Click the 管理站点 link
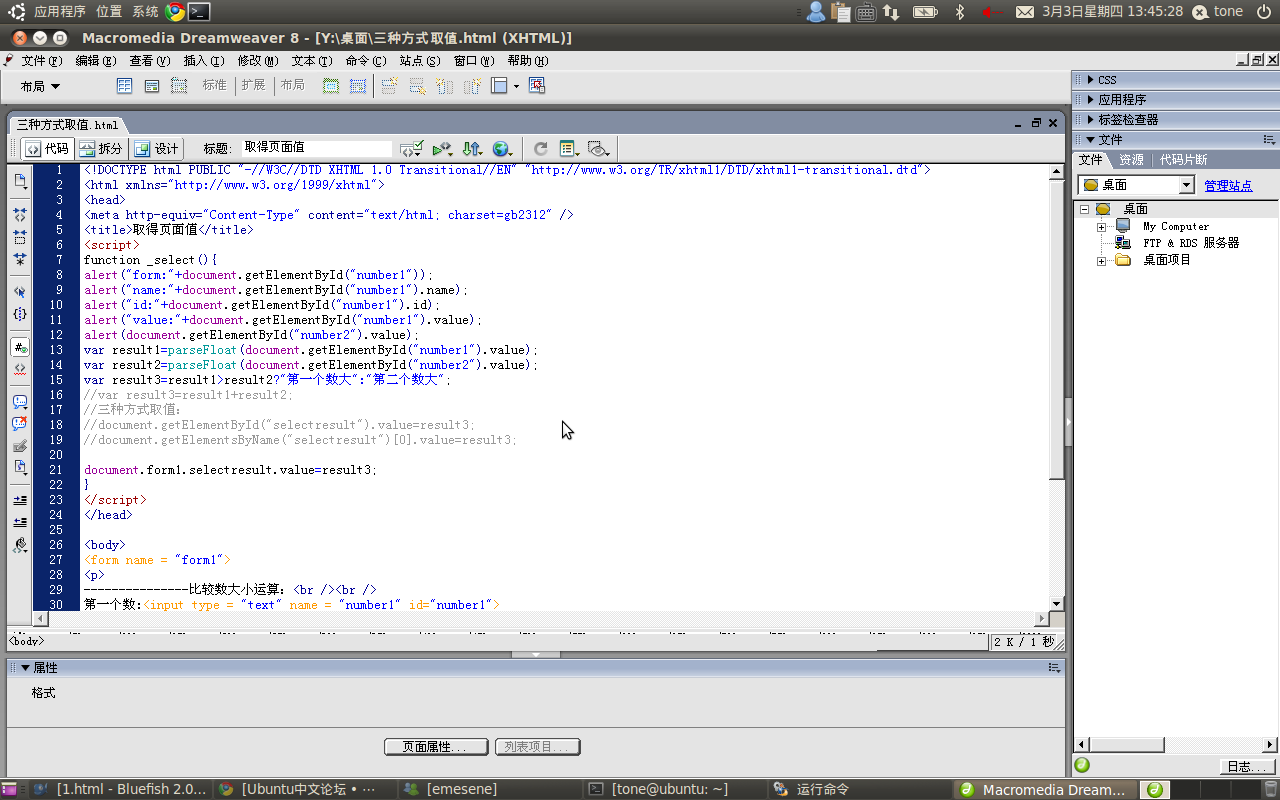1280x800 pixels. pos(1228,186)
